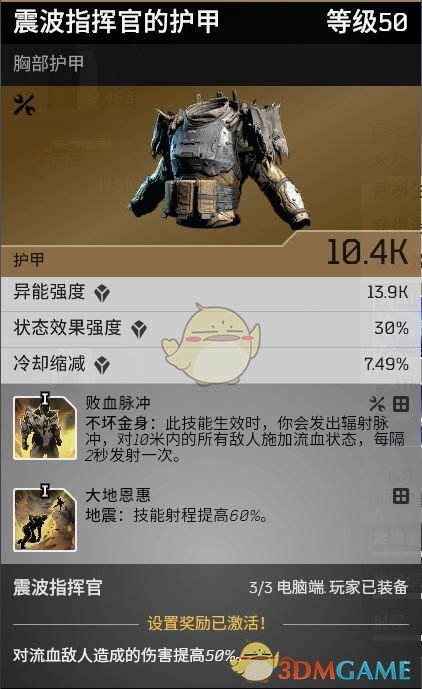Click the grid icon on 大地恩惠 mod
The image size is (422, 689).
(400, 497)
